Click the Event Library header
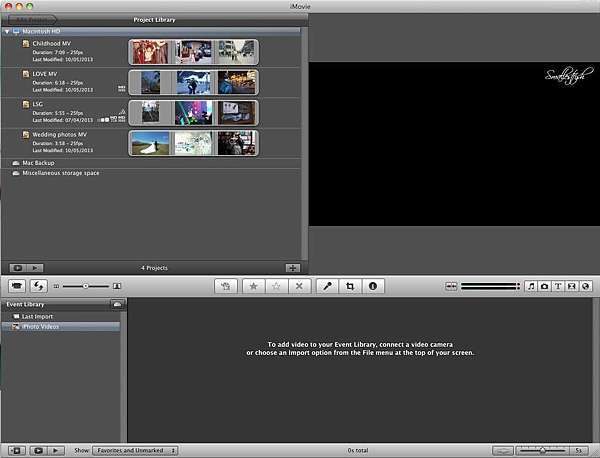The image size is (600, 458). pos(25,304)
